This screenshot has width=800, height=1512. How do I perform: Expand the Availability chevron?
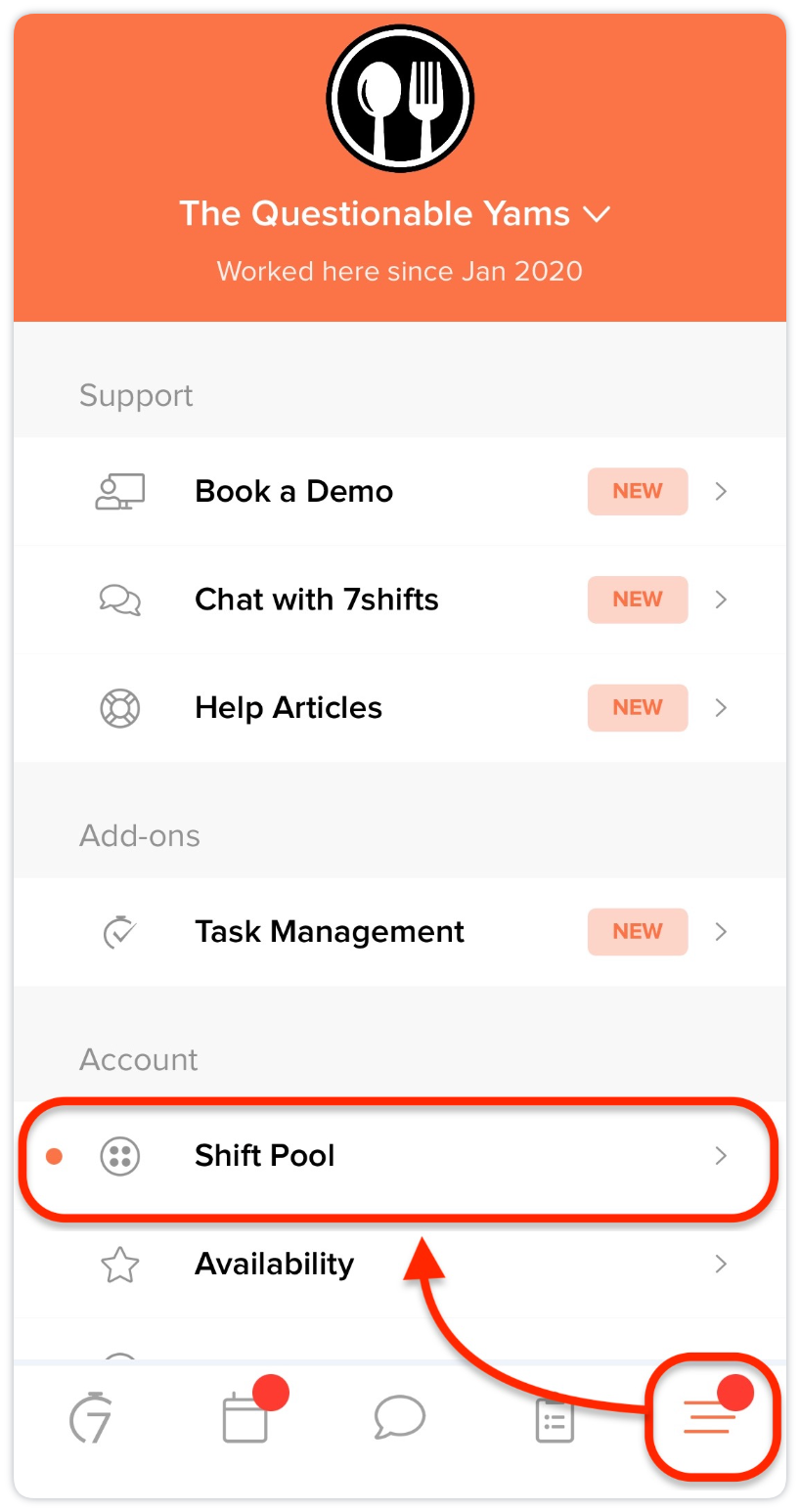pos(721,1264)
